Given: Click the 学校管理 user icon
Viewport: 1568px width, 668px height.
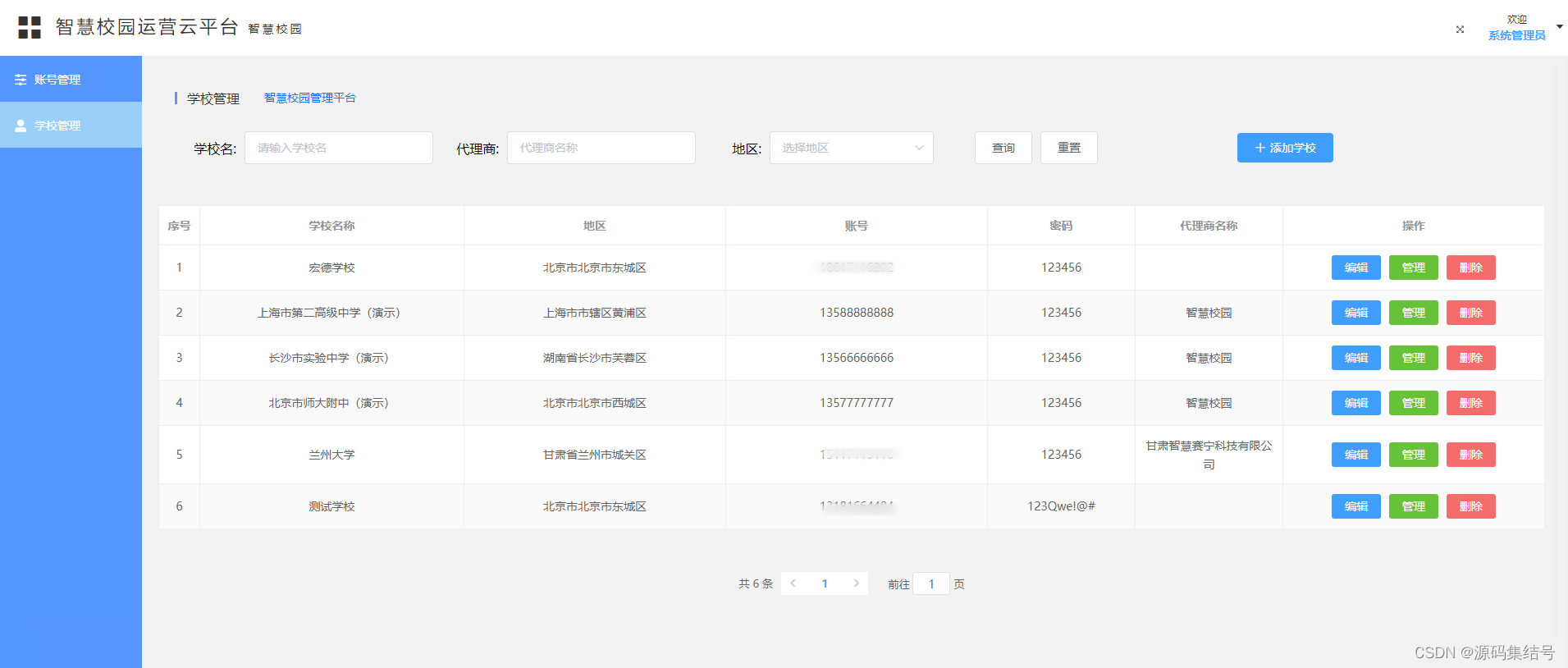Looking at the screenshot, I should pos(21,126).
